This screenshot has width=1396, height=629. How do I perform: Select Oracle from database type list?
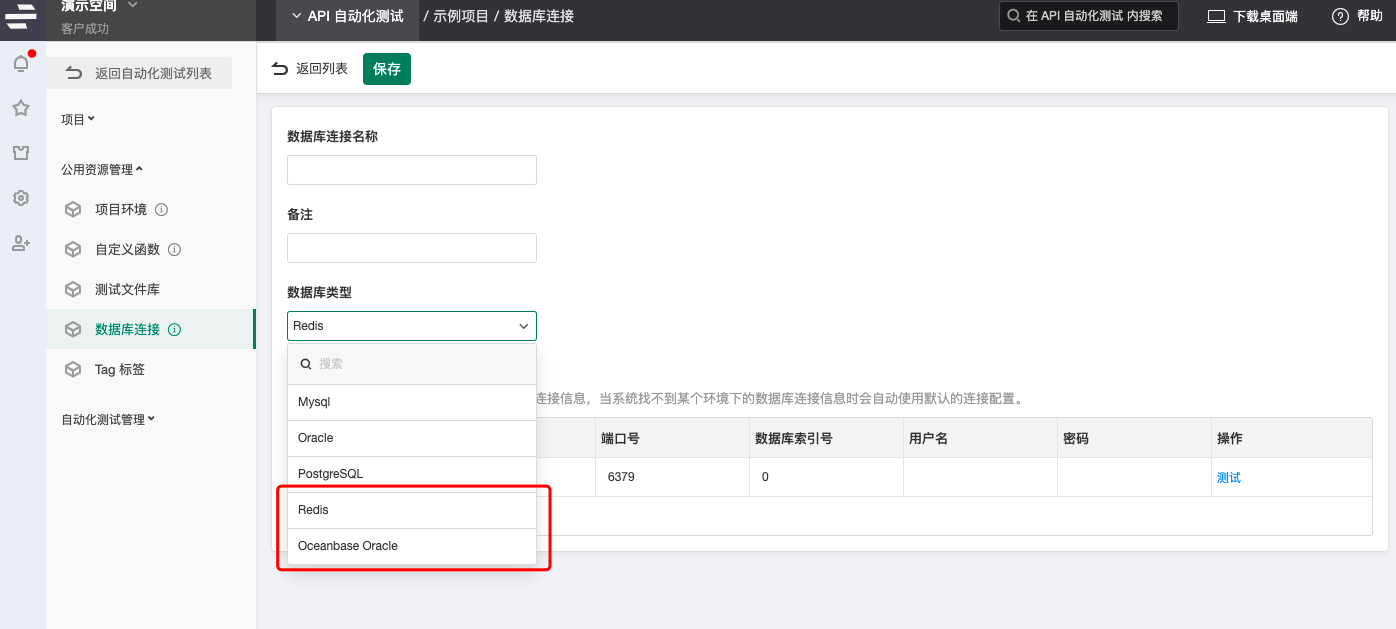point(412,438)
